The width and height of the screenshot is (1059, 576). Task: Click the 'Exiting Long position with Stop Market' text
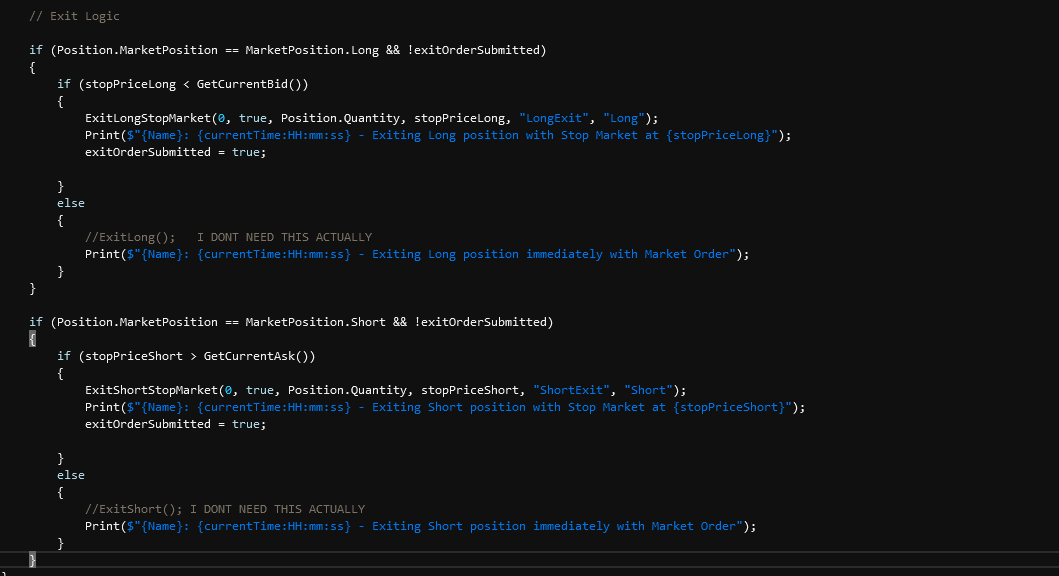[490, 135]
